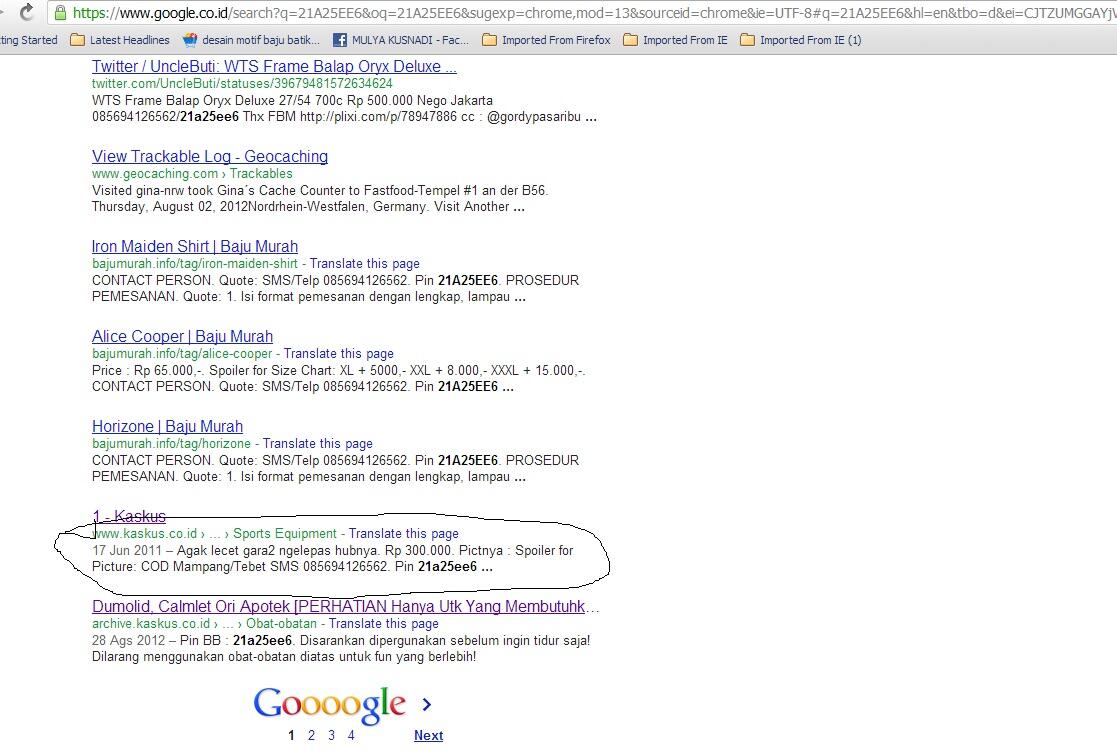Open Iron Maiden Shirt Baju Murah link
Viewport: 1117px width, 754px height.
coord(194,247)
